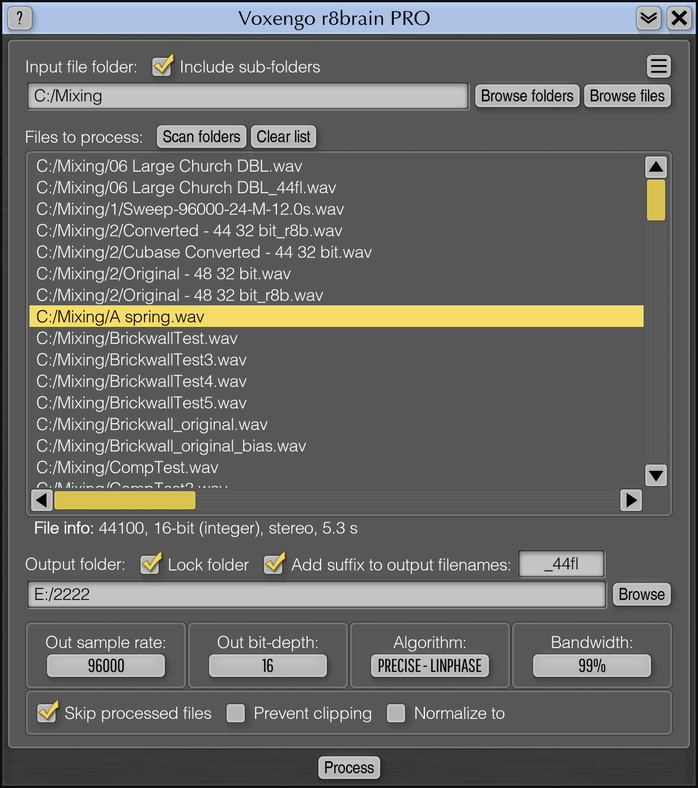Click the Browse folders button
Screen dimensions: 698x788
click(x=527, y=96)
